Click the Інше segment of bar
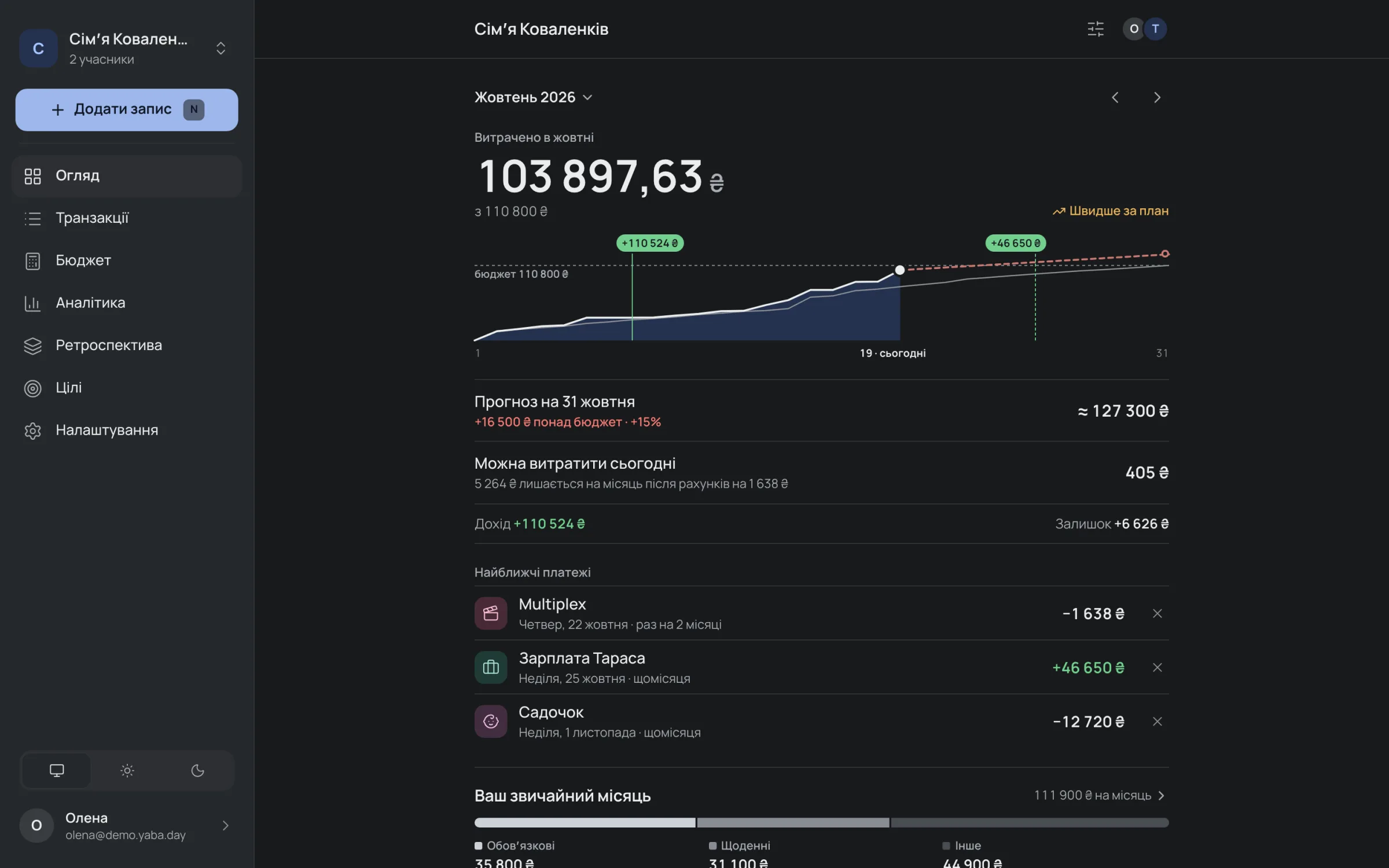 (x=1030, y=823)
